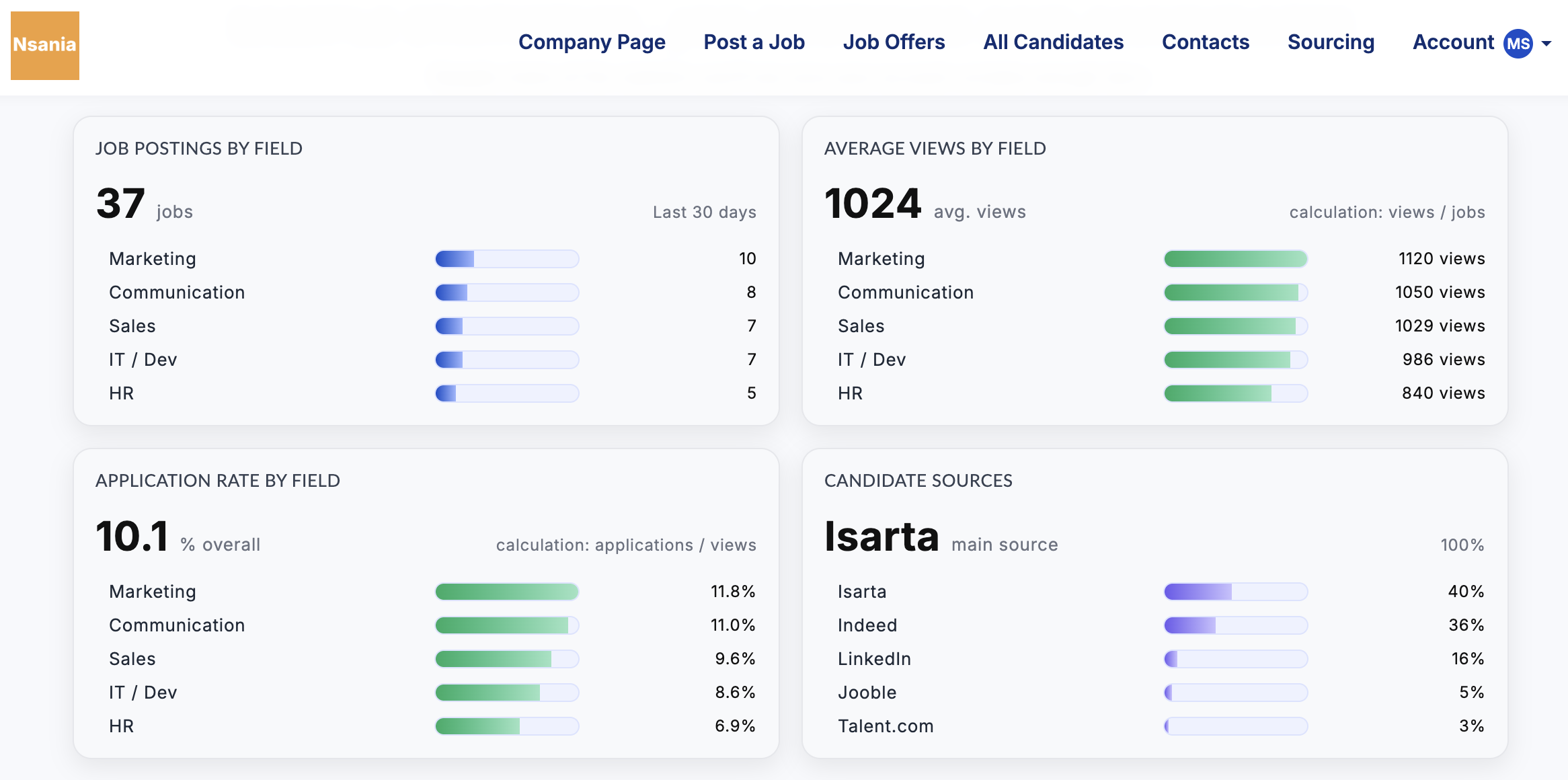
Task: Click the Job Postings By Field heading
Action: tap(199, 149)
